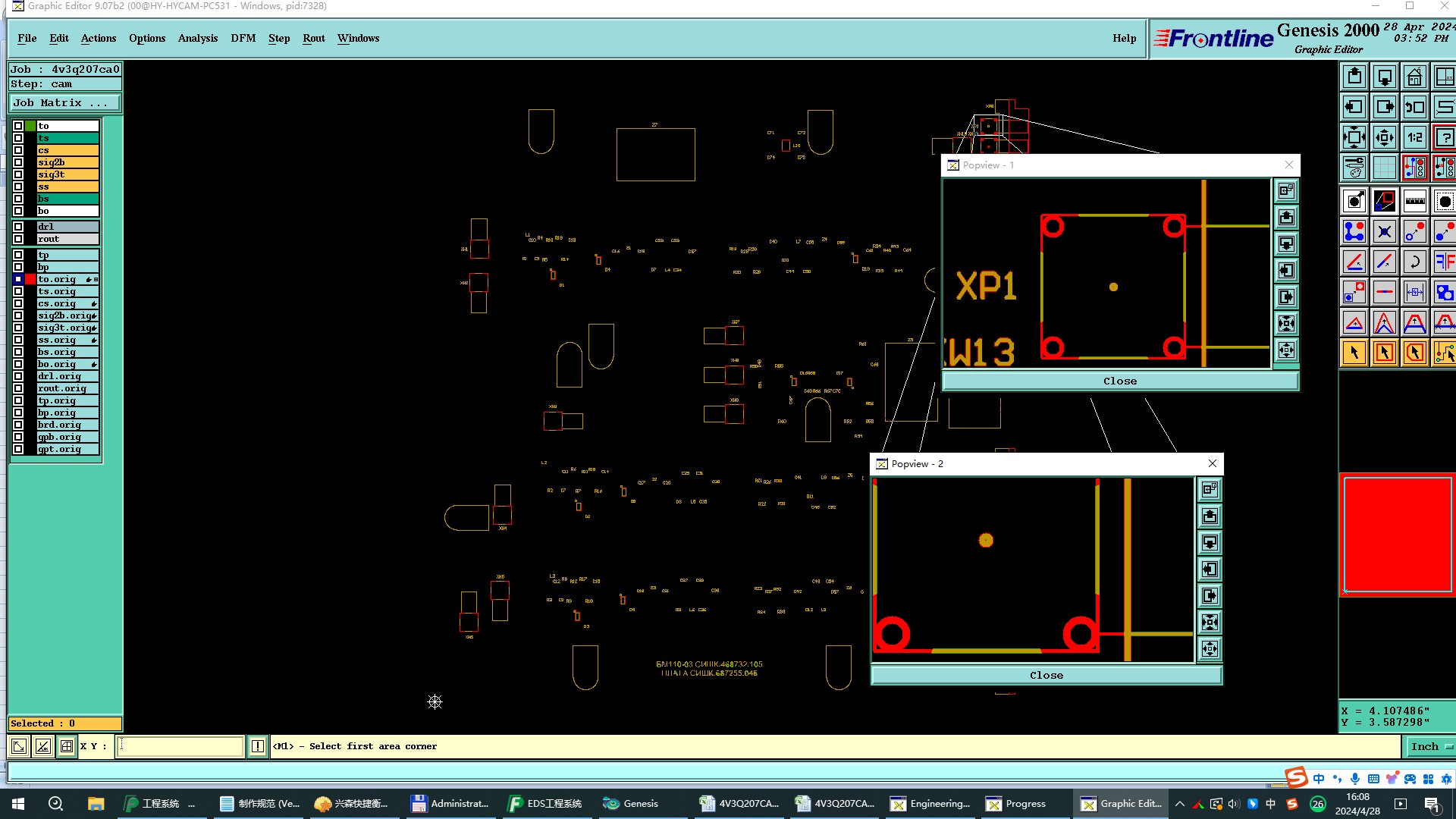Click the red color swatch of to.orig
1456x819 pixels.
click(x=30, y=280)
